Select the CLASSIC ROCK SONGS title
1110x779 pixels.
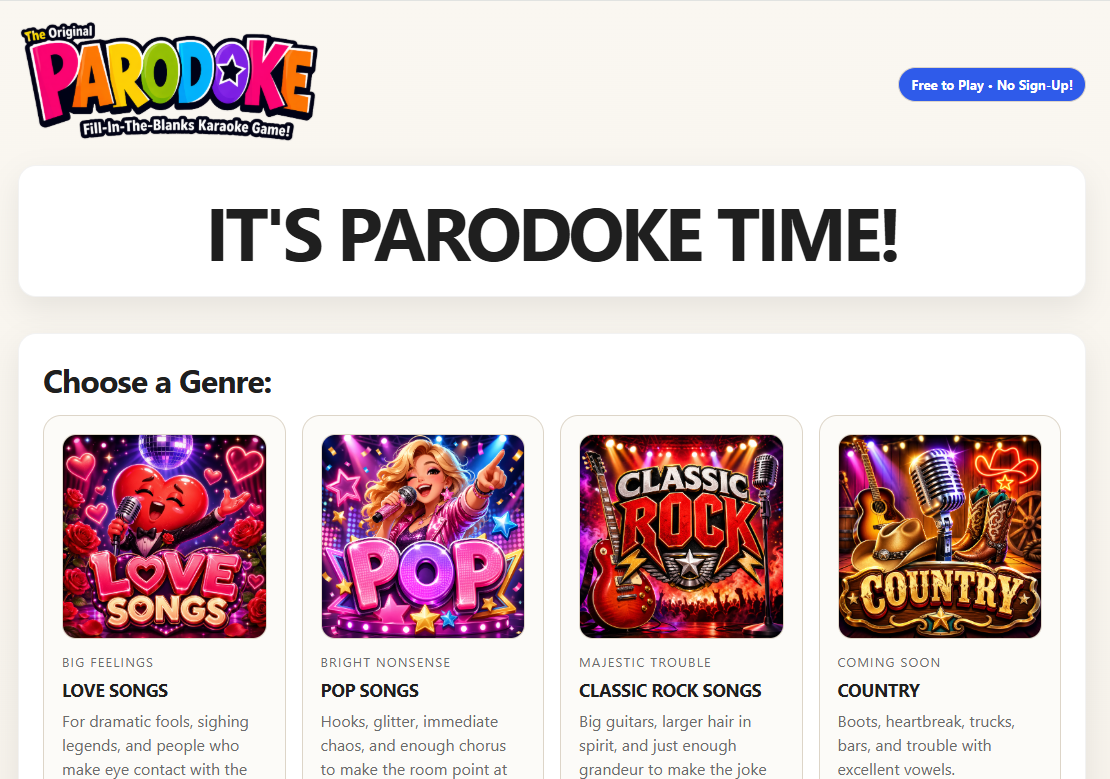[x=670, y=690]
